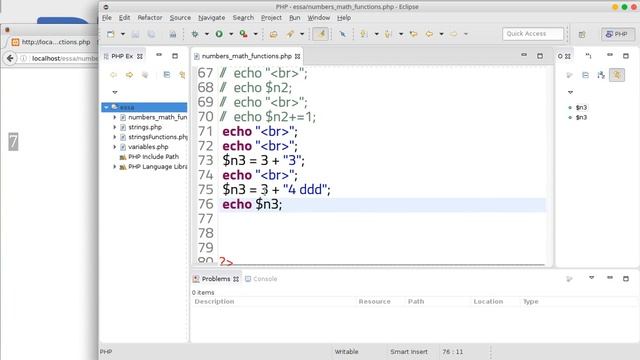
Task: Toggle the highlighted Outline filter button
Action: [617, 75]
